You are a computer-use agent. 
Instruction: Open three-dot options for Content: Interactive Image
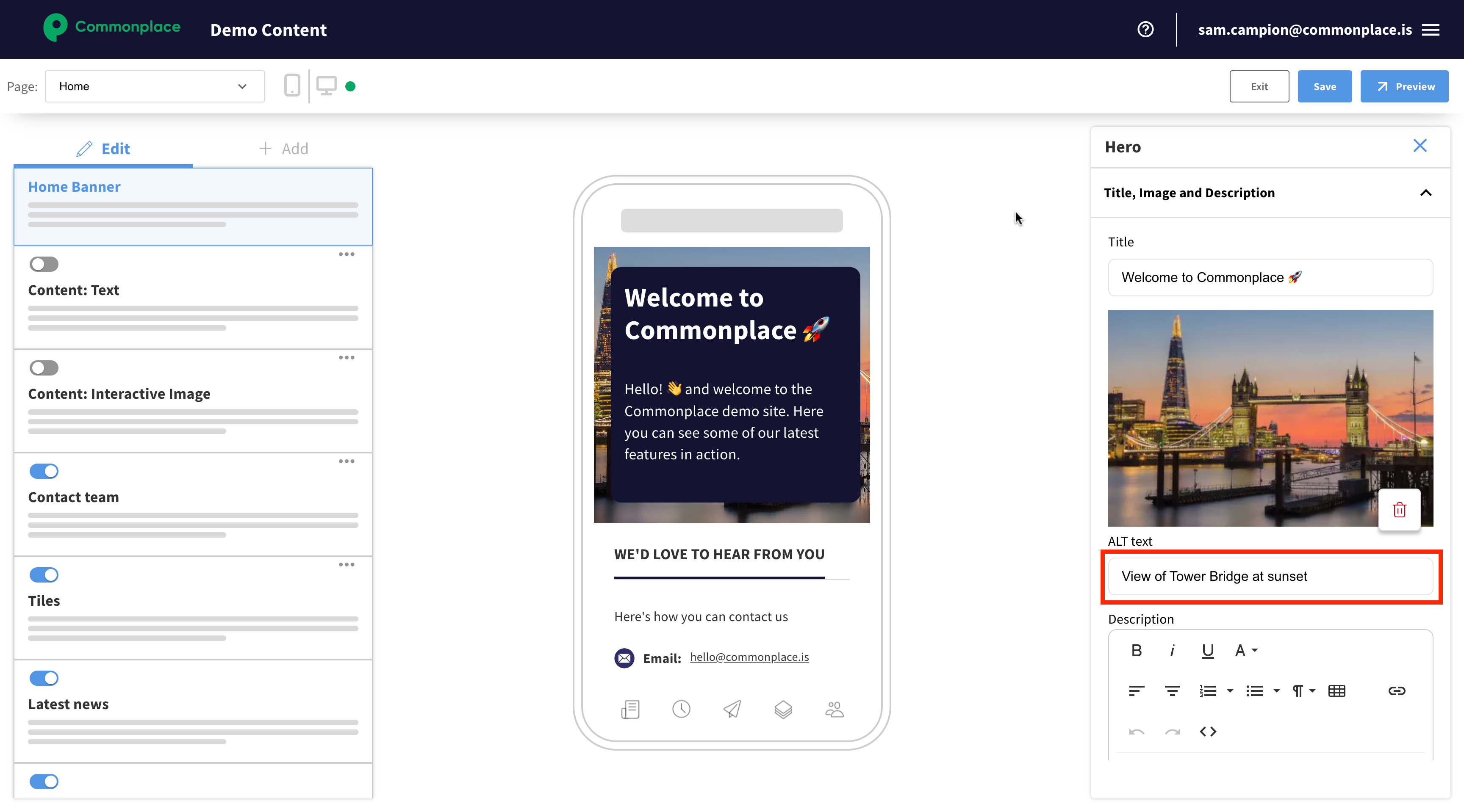coord(346,357)
